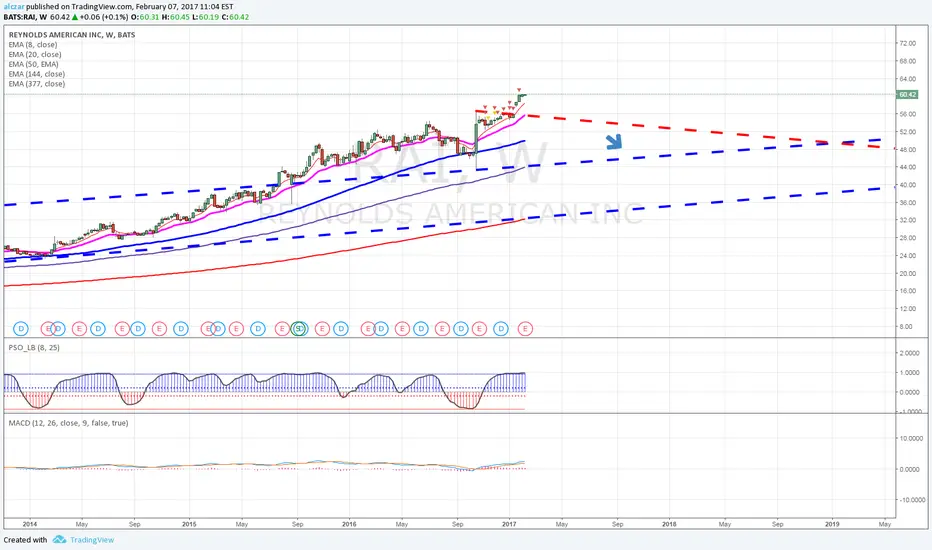Click the leftmost dividend D marker

21,328
